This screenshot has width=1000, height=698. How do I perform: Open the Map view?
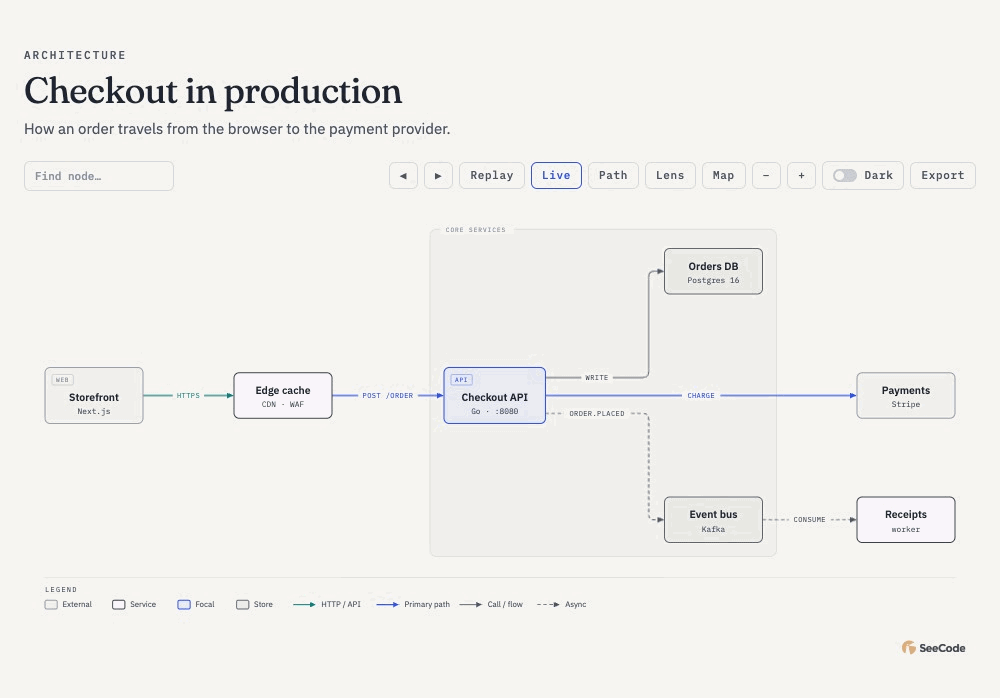723,175
